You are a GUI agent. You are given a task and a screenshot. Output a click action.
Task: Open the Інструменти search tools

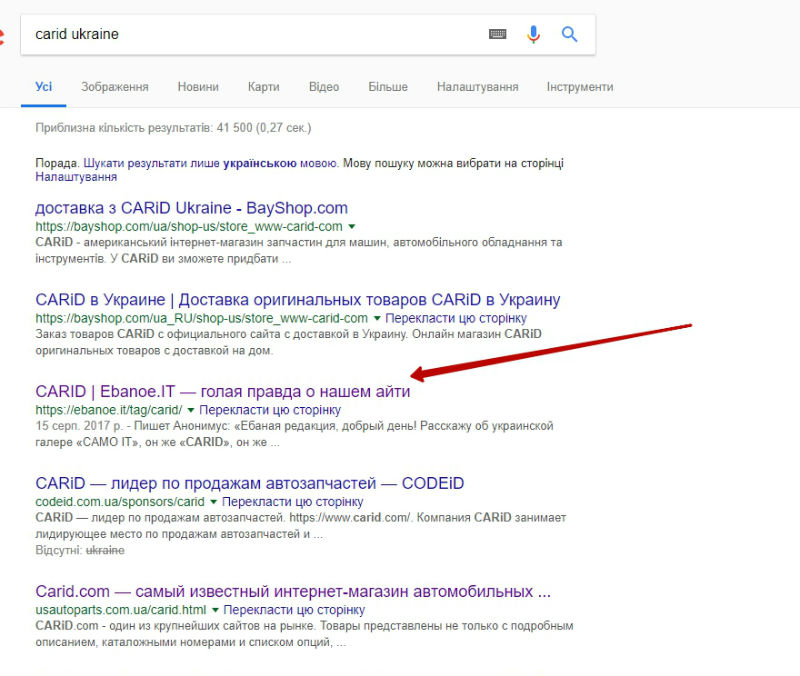tap(579, 87)
